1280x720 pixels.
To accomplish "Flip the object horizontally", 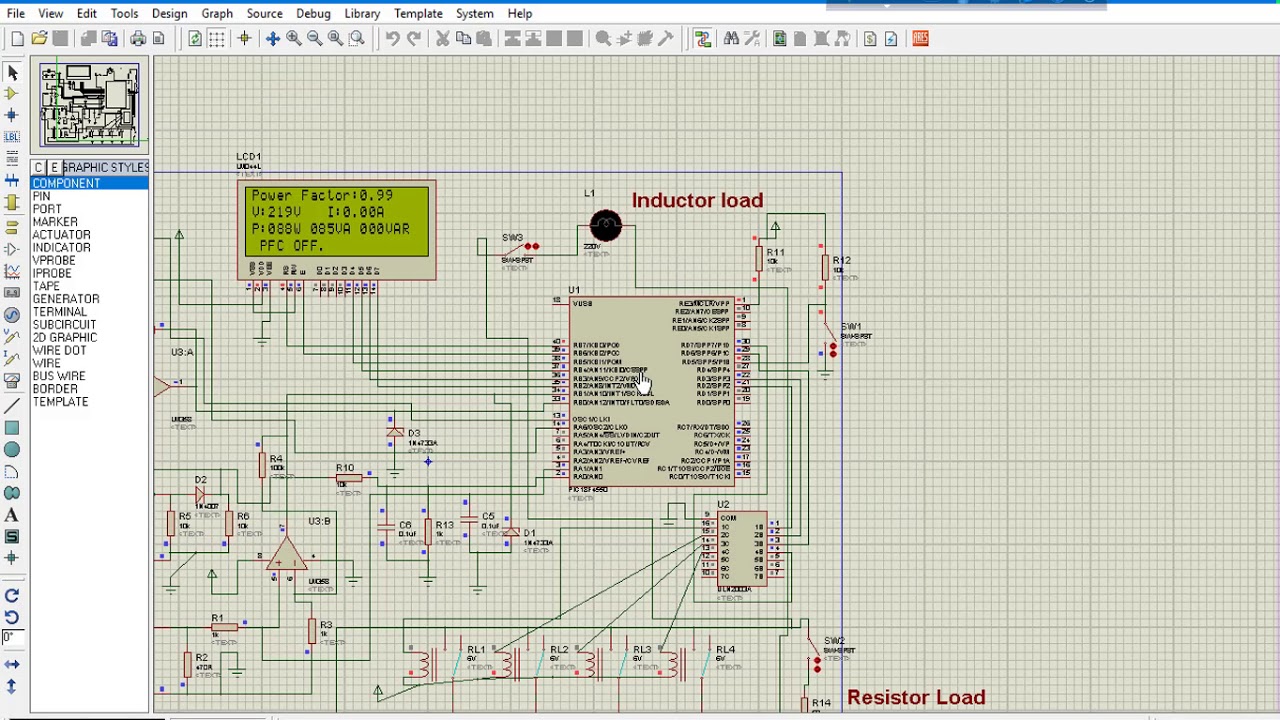I will (12, 664).
